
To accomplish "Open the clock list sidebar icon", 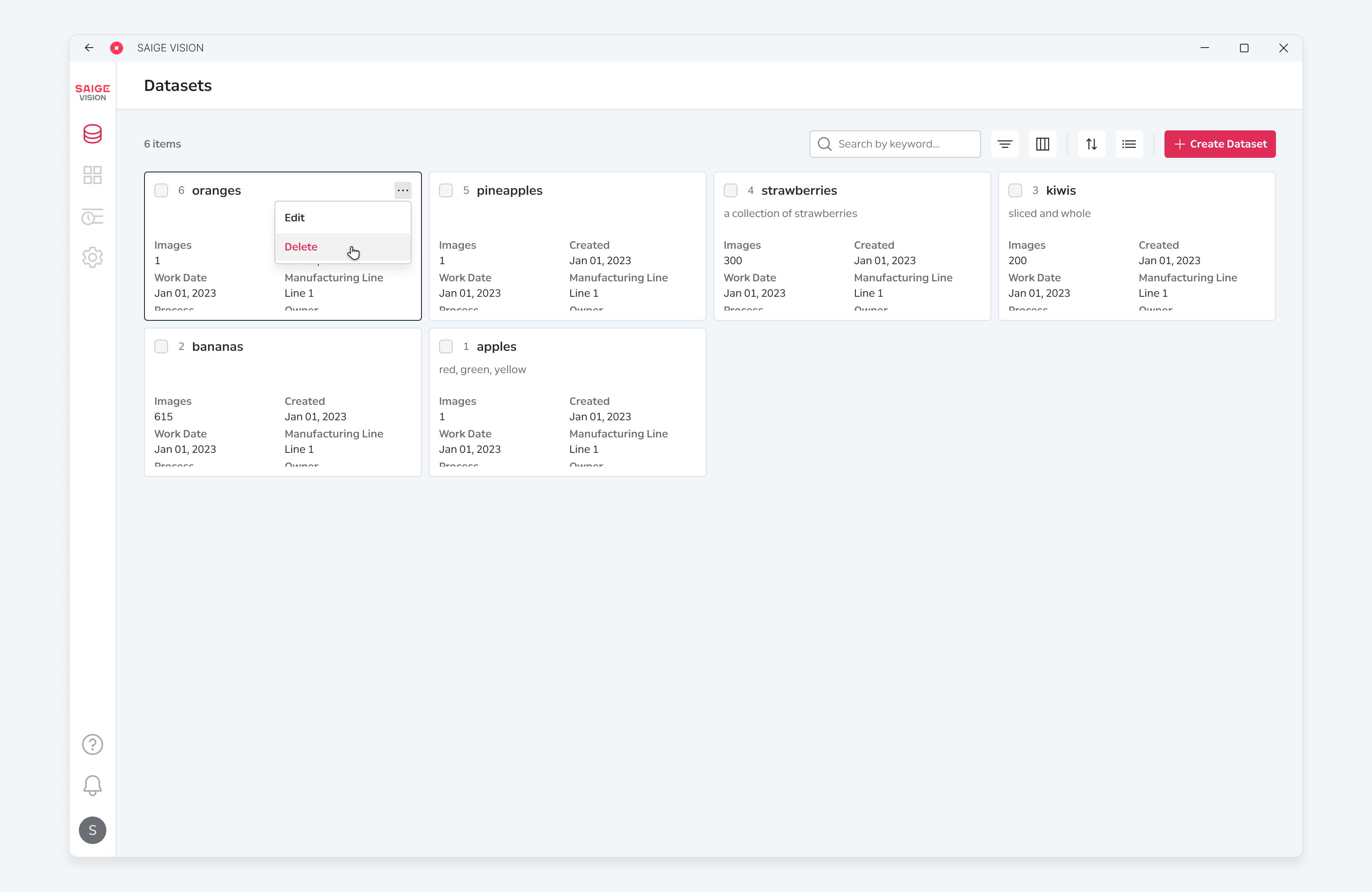I will (x=92, y=217).
